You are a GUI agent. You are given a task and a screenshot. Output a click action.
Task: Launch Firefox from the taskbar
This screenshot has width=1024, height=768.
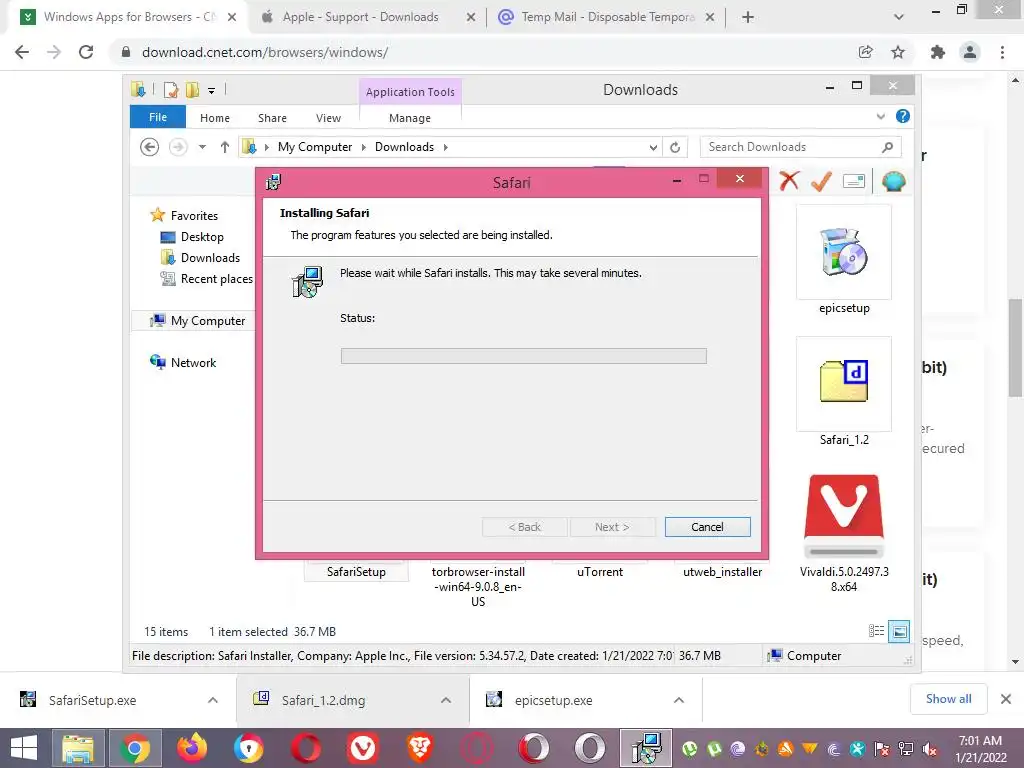click(192, 748)
